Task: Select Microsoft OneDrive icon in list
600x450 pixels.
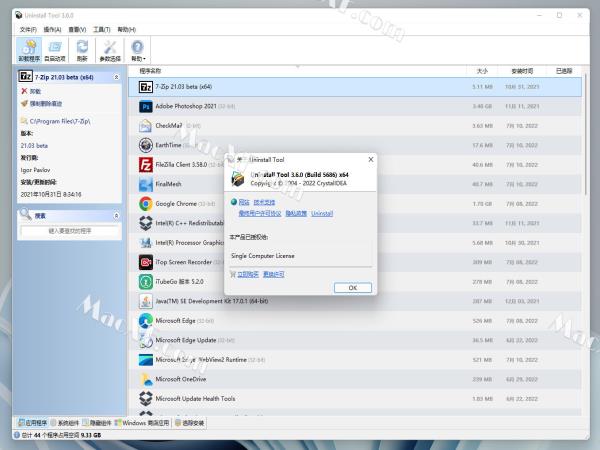Action: click(x=146, y=380)
